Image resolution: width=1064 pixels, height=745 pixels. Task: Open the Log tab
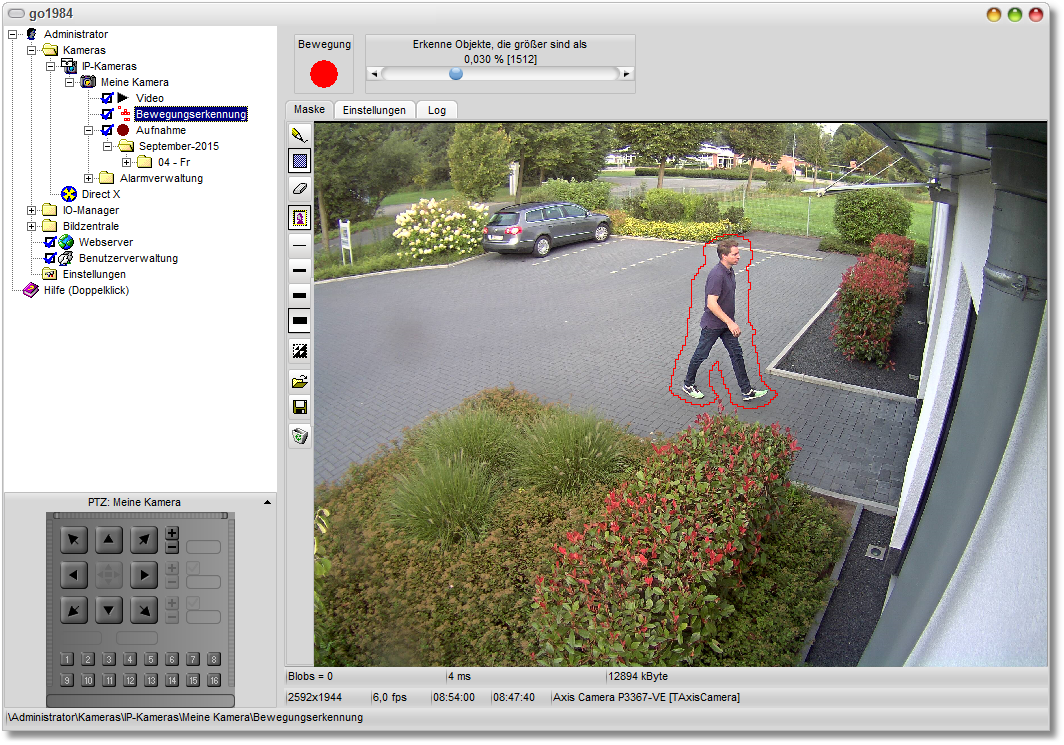point(437,110)
